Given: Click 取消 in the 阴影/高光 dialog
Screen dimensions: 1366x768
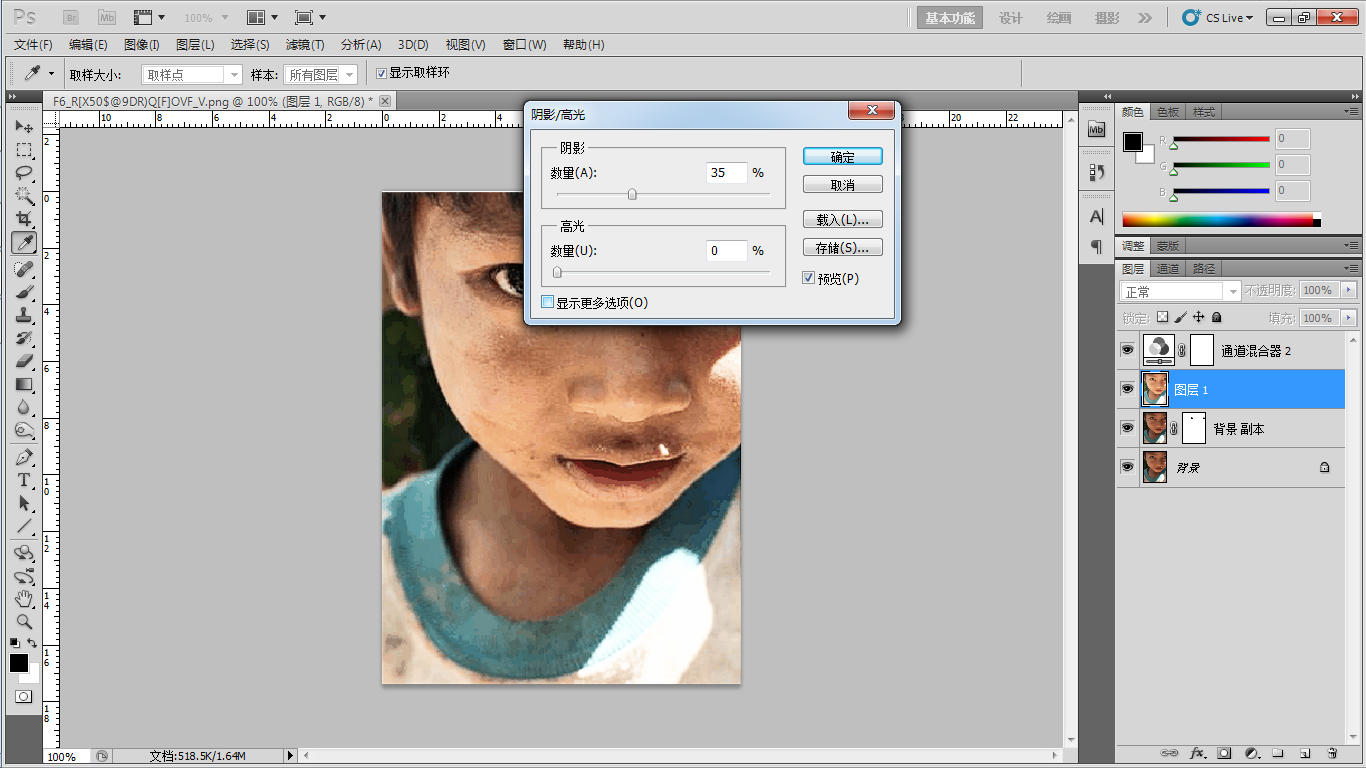Looking at the screenshot, I should [x=843, y=185].
